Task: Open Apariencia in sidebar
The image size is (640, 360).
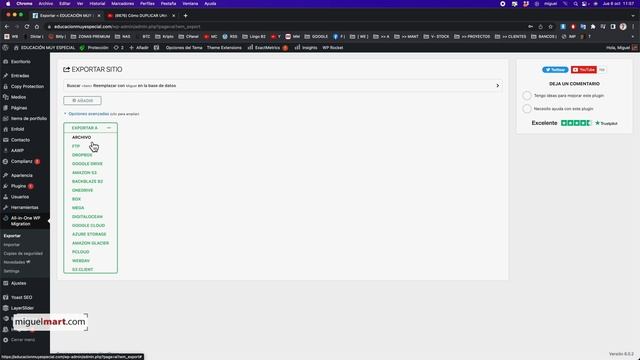Action: pyautogui.click(x=22, y=176)
